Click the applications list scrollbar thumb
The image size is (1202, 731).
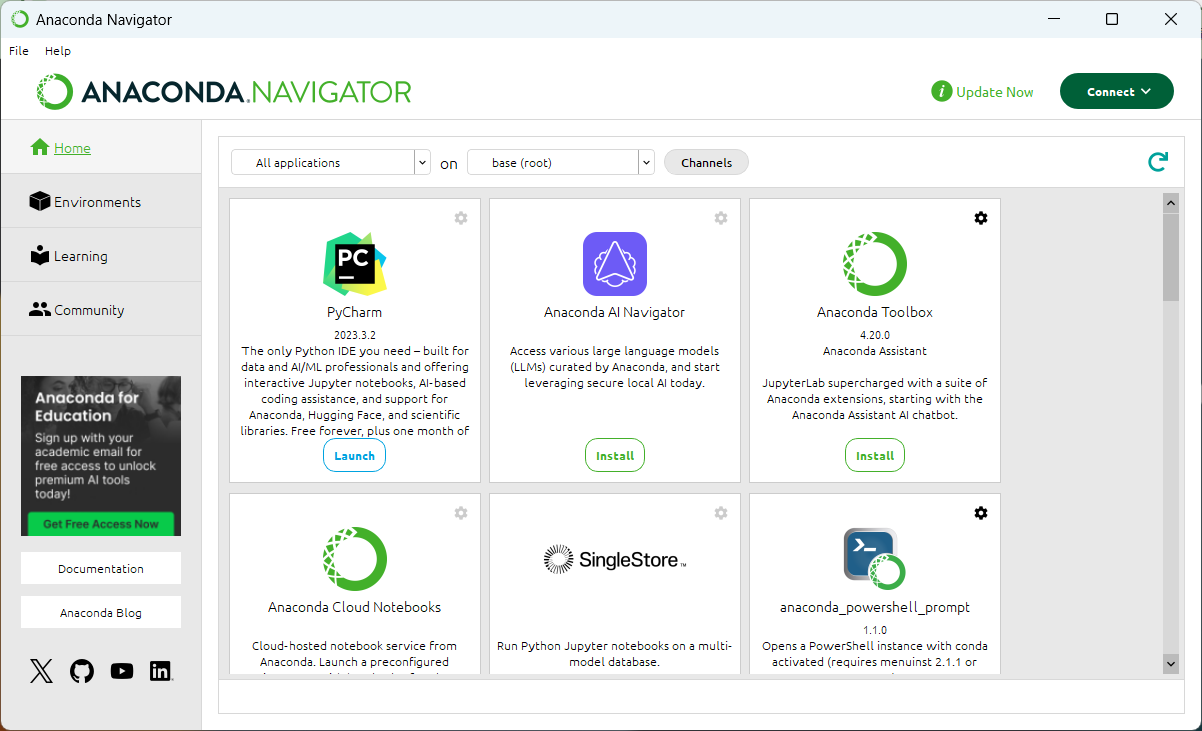[1171, 255]
